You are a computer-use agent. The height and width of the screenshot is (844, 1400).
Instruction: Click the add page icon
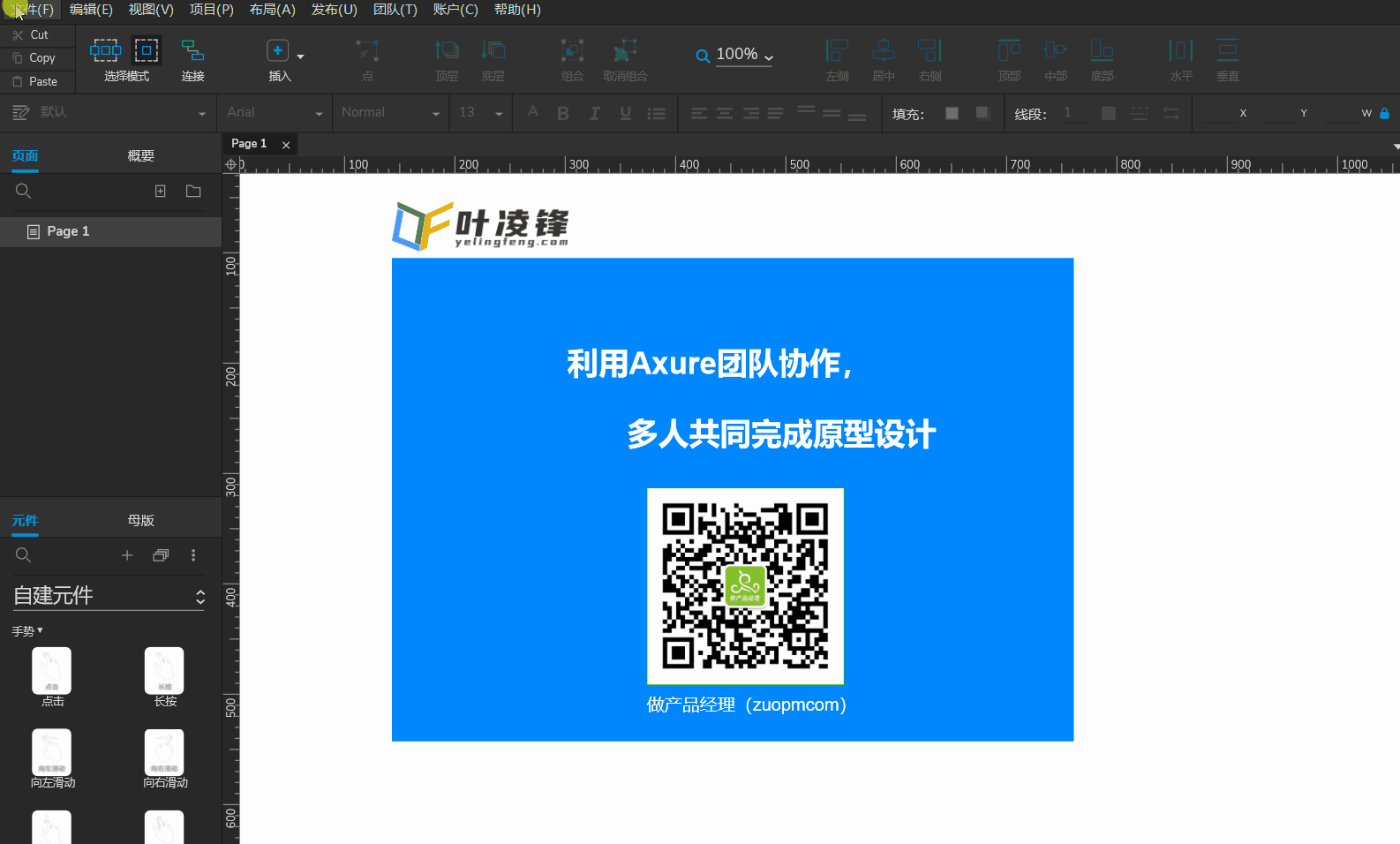click(x=161, y=191)
